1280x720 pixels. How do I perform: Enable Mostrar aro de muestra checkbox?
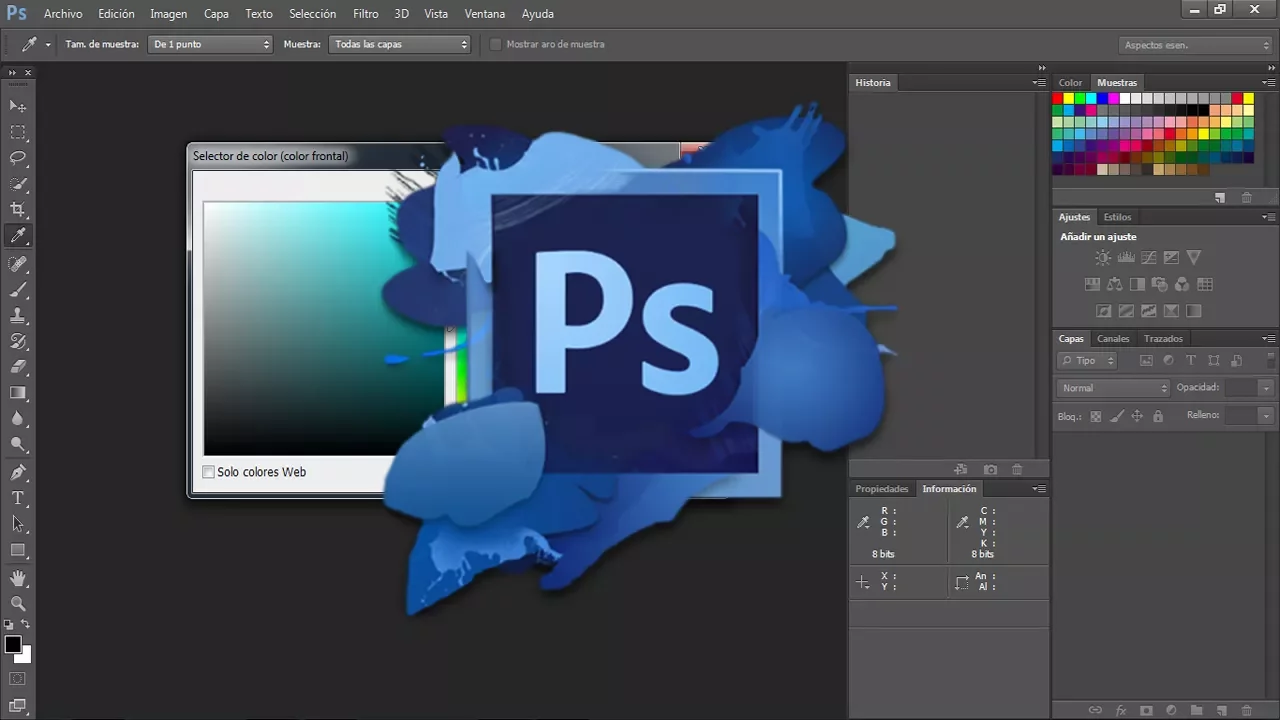495,44
